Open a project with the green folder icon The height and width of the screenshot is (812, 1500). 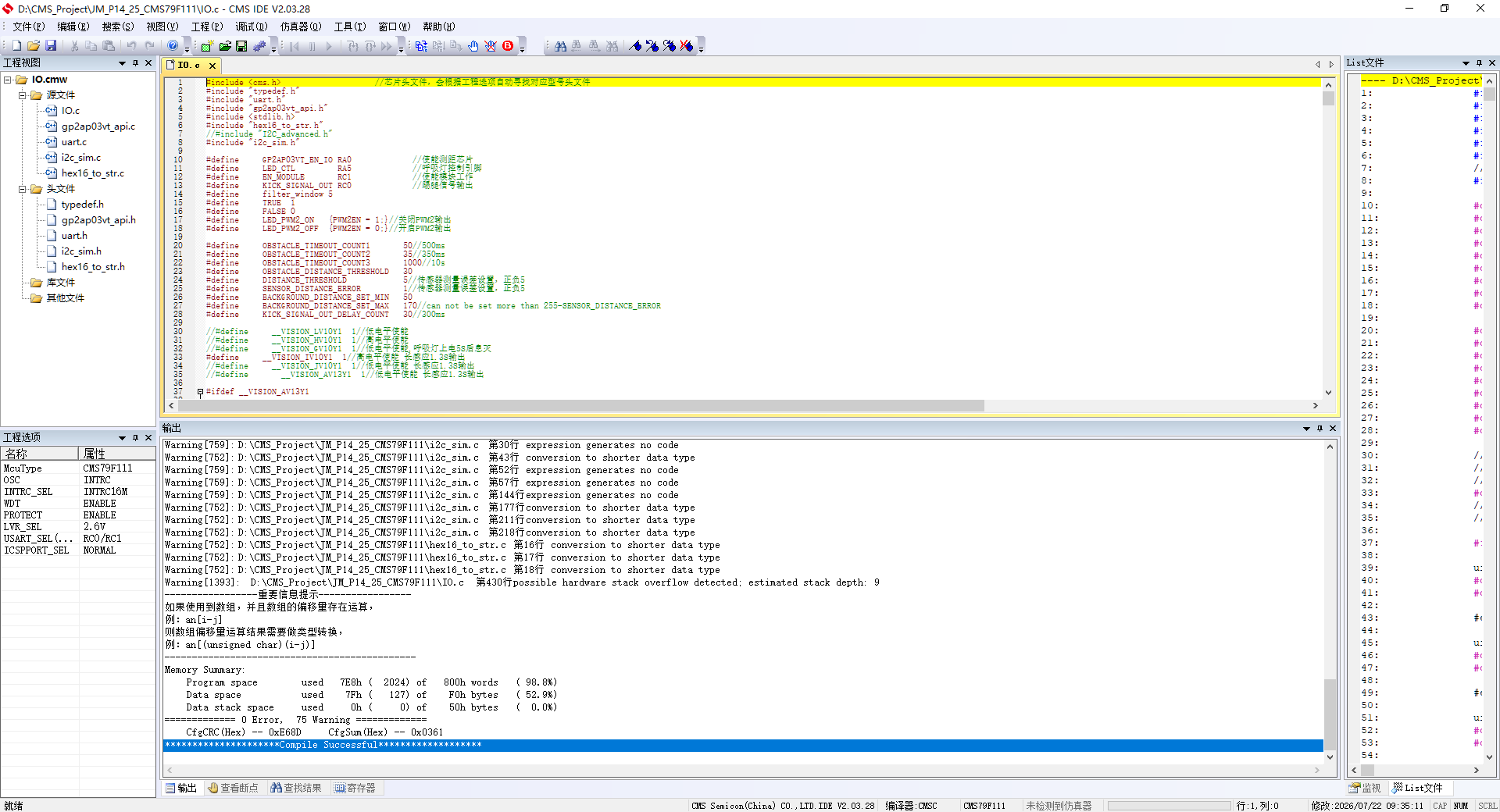[x=224, y=46]
